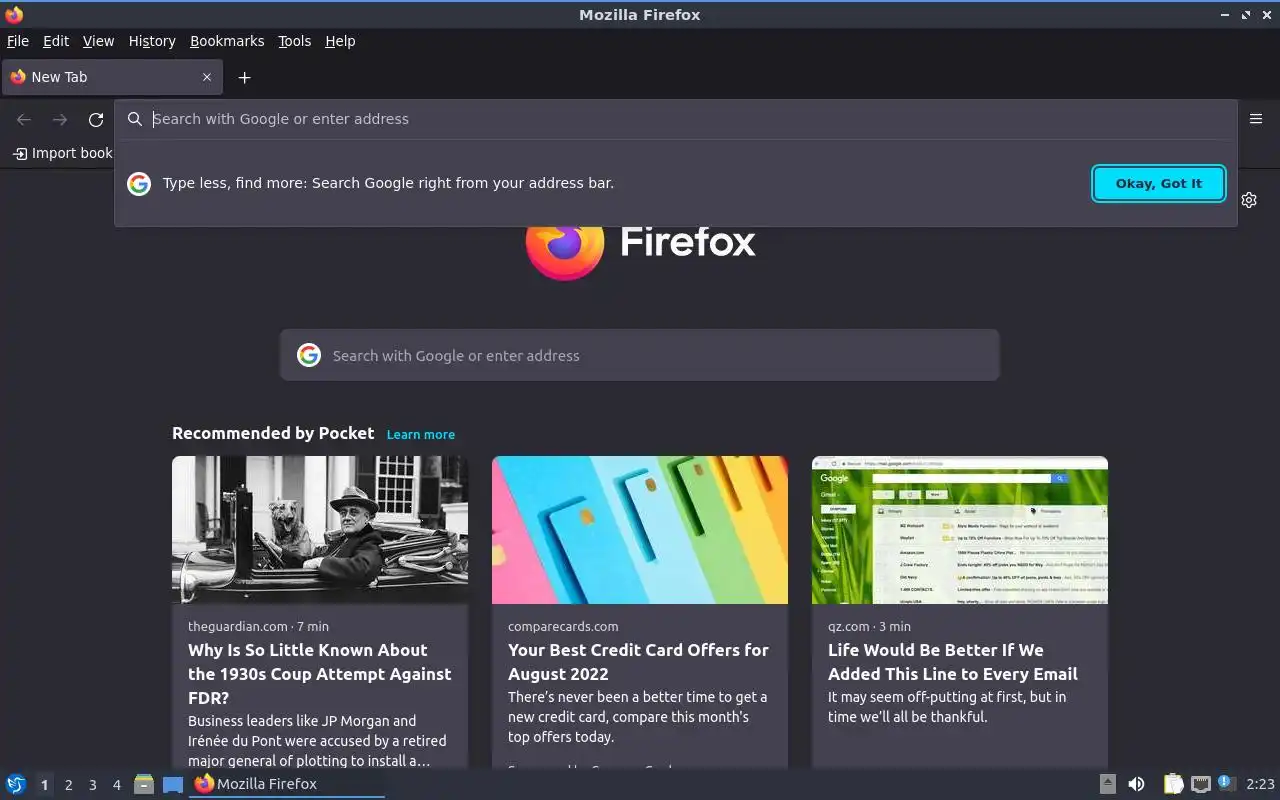
Task: Click the 2:23 clock in taskbar
Action: pyautogui.click(x=1260, y=784)
